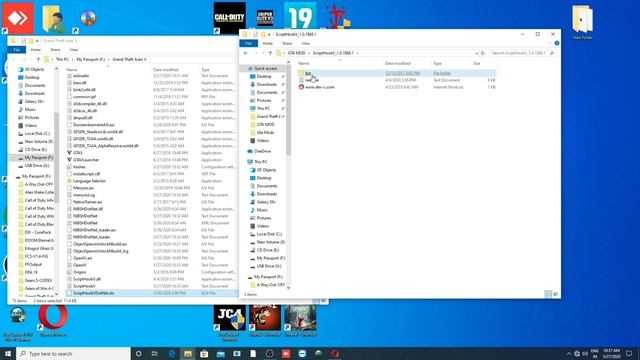Click the Cortana circle icon on taskbar
640x360 pixels.
(138, 353)
